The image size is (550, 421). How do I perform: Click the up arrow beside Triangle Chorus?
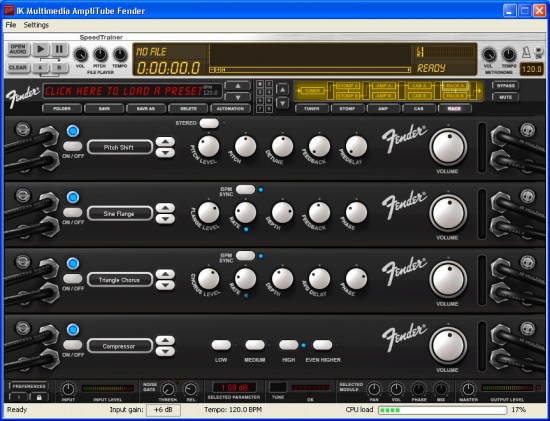pos(165,274)
